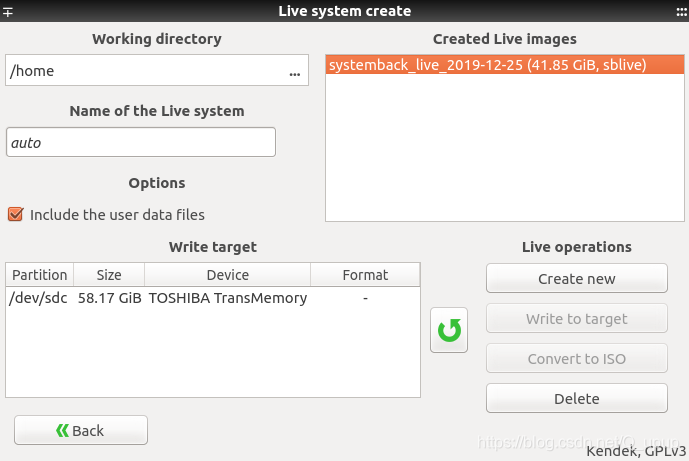
Task: Click the Size column header
Action: 109,275
